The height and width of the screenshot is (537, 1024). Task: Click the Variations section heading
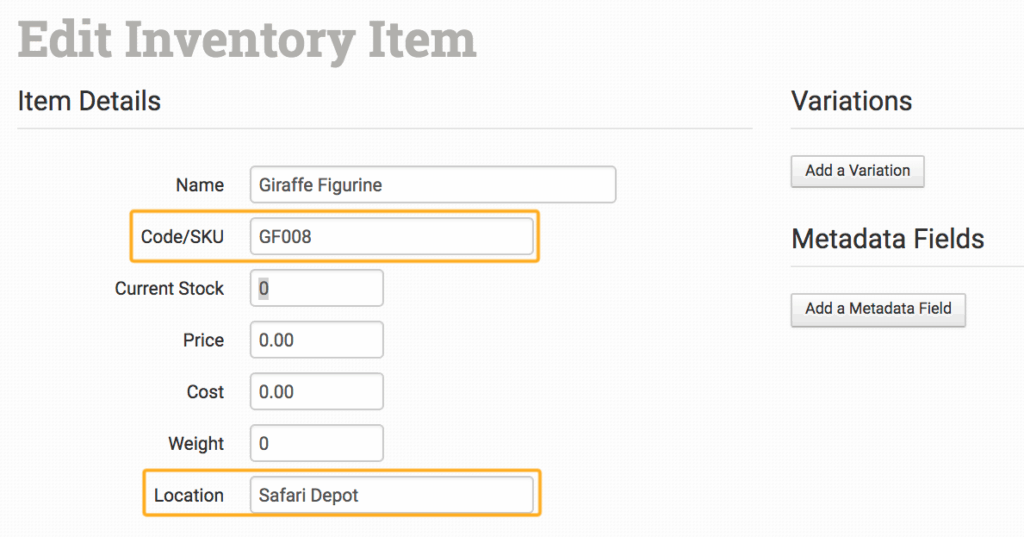pos(851,101)
